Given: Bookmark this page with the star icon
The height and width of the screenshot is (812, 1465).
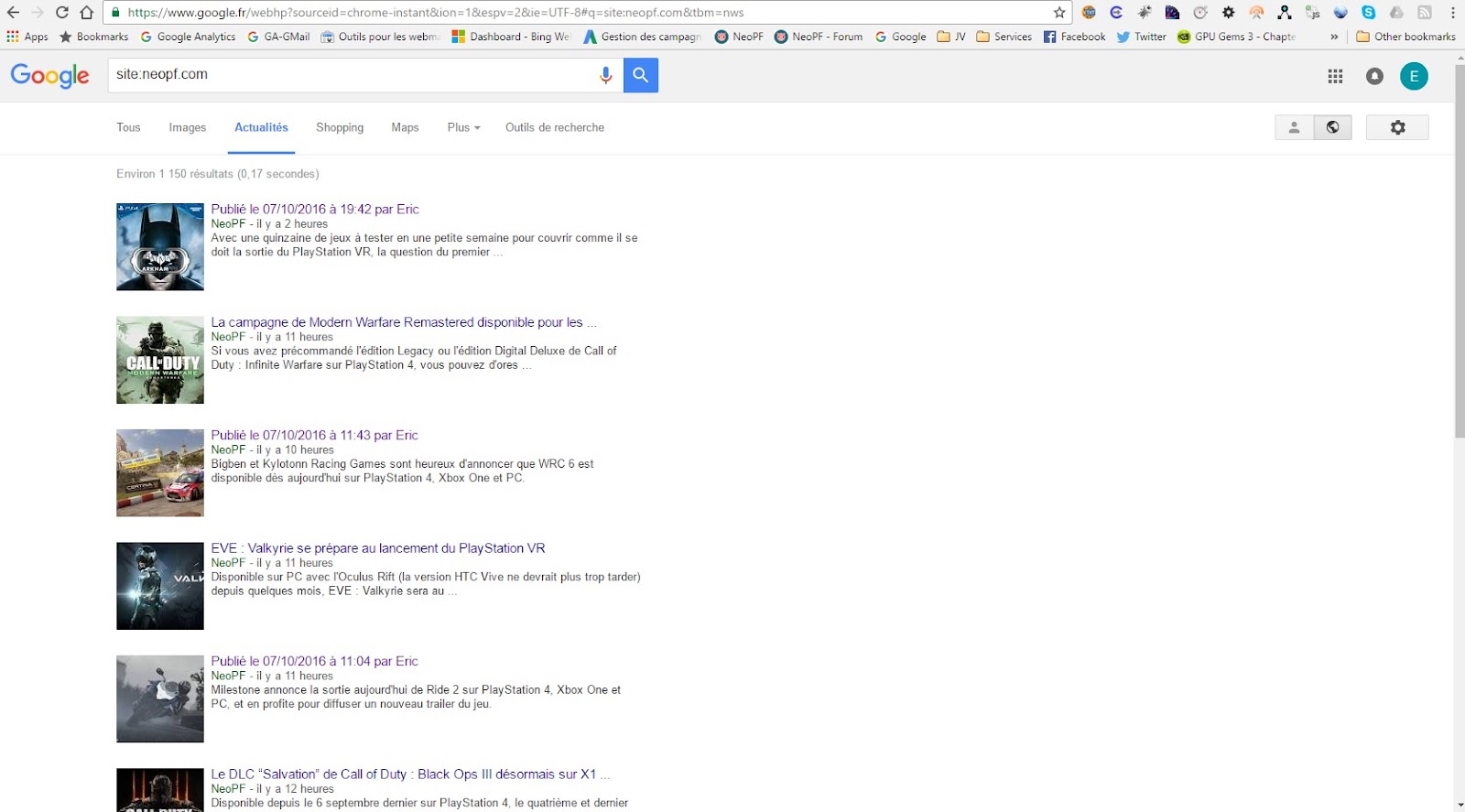Looking at the screenshot, I should coord(1059,13).
